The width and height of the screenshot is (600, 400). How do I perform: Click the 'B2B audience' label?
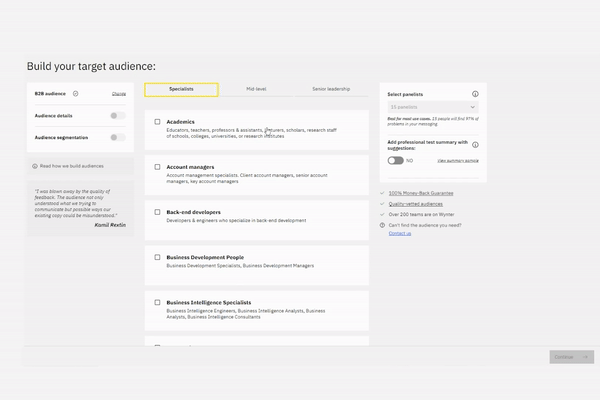tap(50, 94)
